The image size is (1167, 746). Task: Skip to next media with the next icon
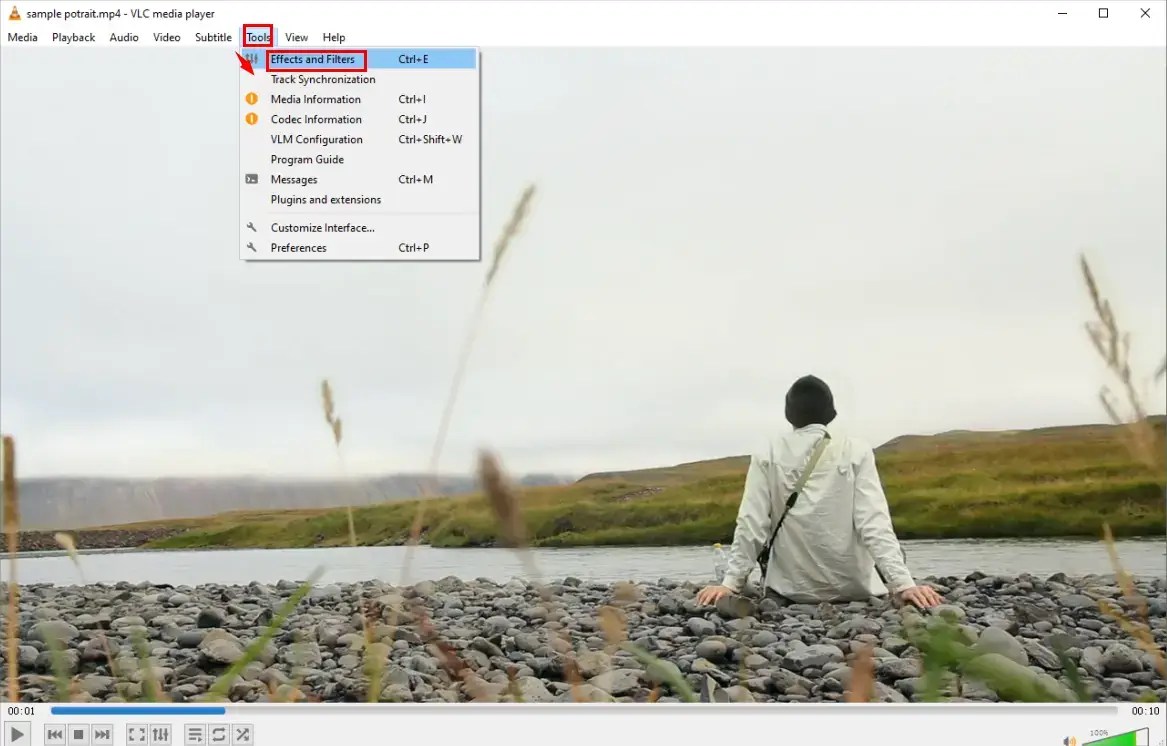102,733
